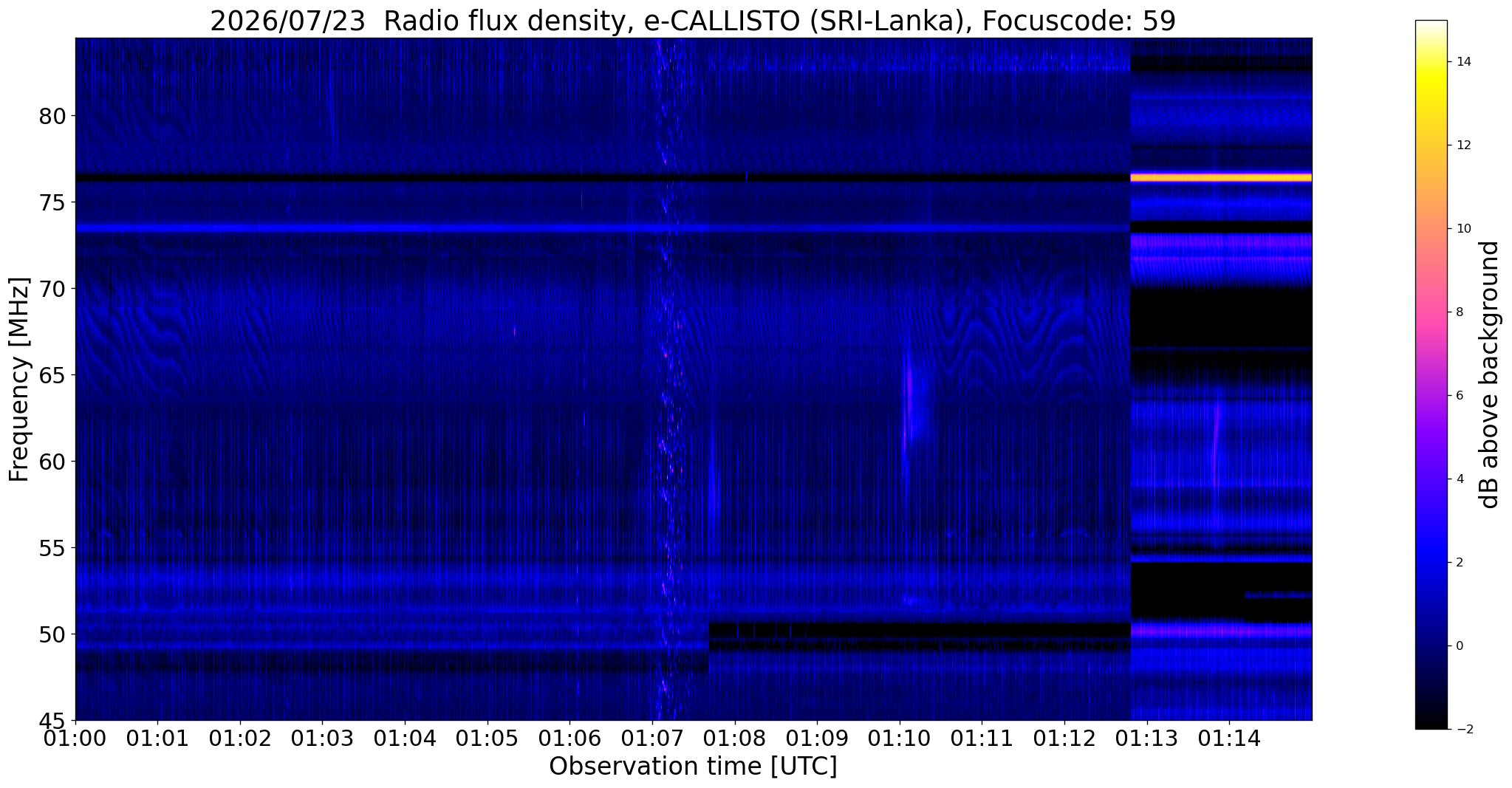The height and width of the screenshot is (788, 1512).
Task: Click the 01:04 time tick label
Action: coord(405,737)
